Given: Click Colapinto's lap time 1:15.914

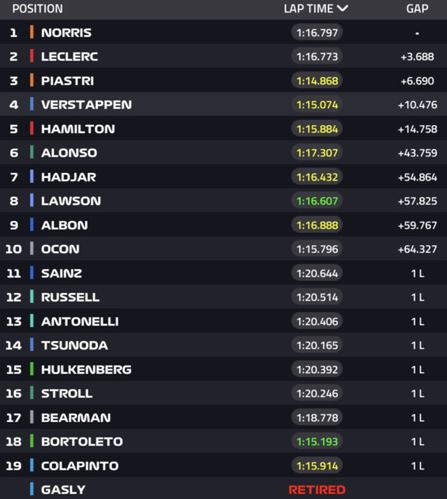Looking at the screenshot, I should (x=317, y=466).
